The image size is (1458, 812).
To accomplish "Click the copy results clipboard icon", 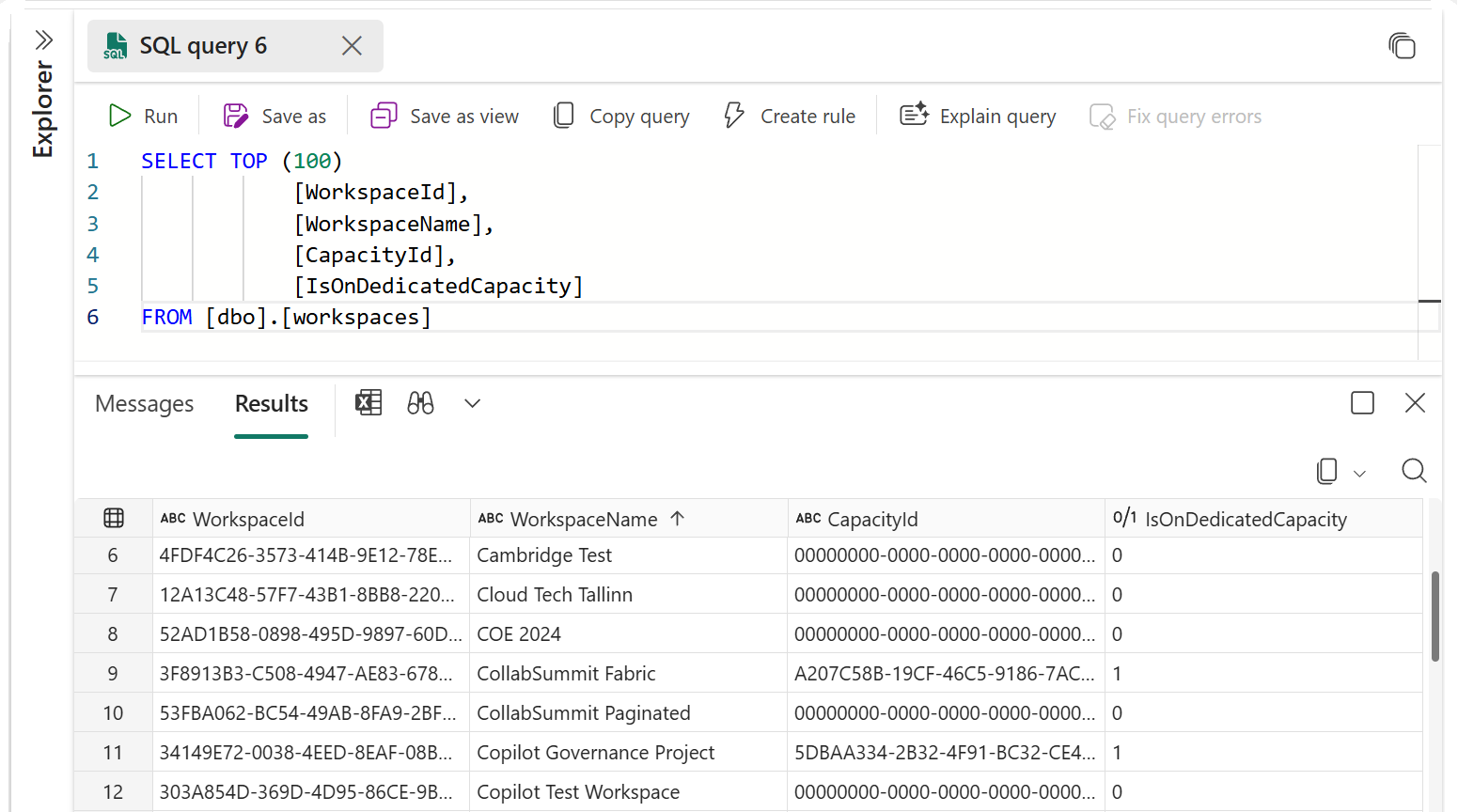I will [x=1326, y=471].
